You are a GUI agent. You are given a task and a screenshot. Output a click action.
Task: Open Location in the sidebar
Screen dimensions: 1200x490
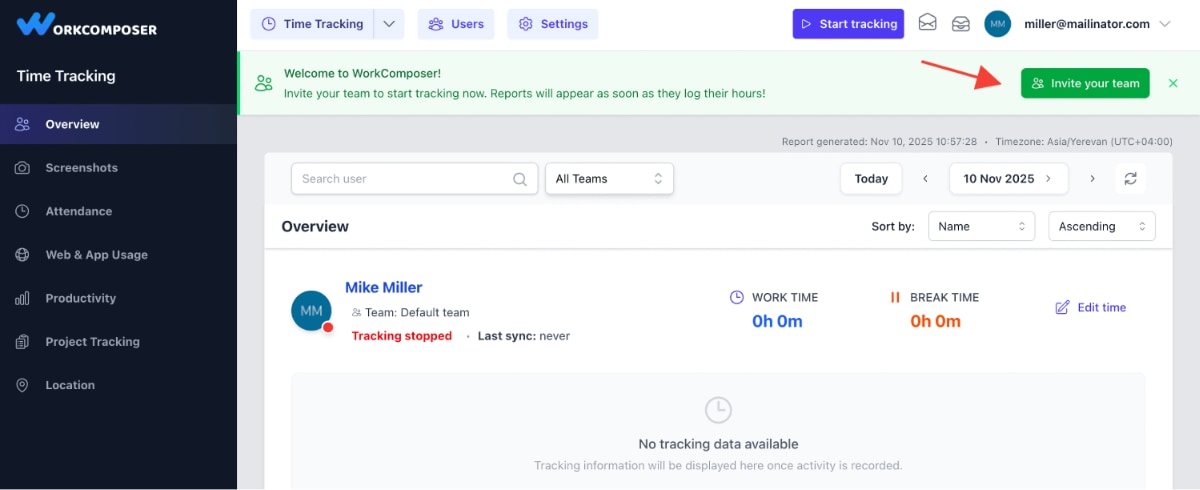click(118, 385)
